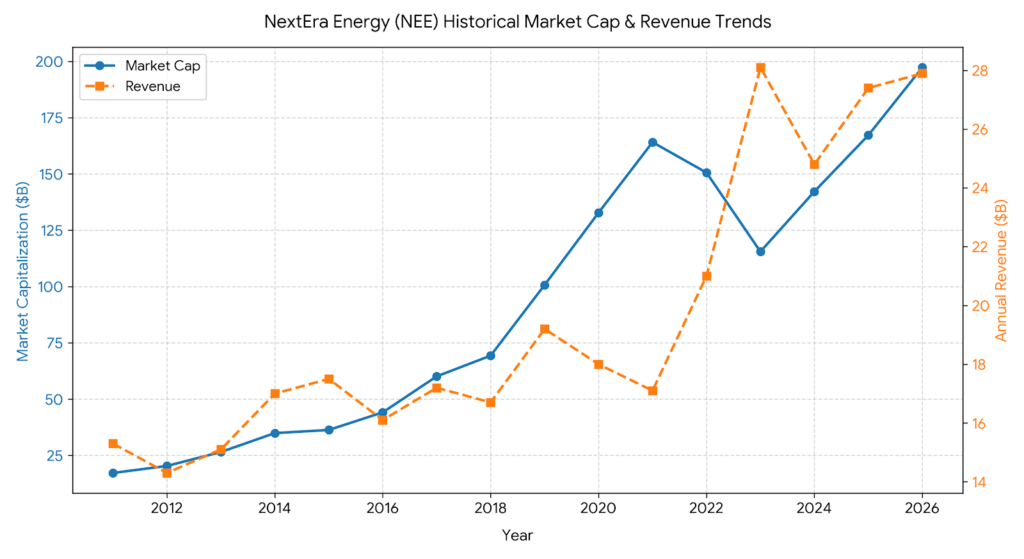Click the '2022' x-axis tick label
This screenshot has height=559, width=1024.
(x=707, y=508)
